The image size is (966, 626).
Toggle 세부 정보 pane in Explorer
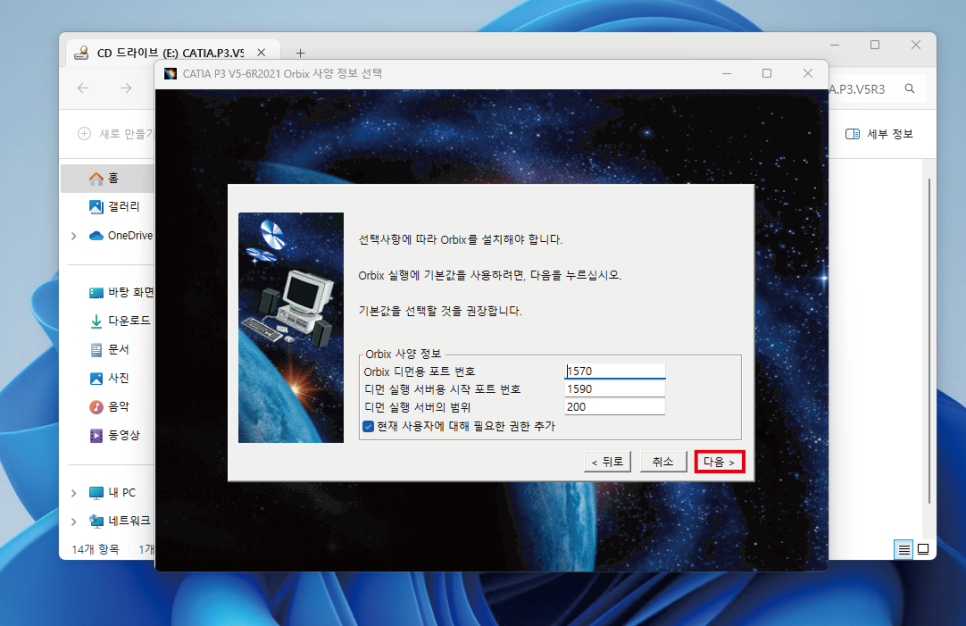click(879, 134)
